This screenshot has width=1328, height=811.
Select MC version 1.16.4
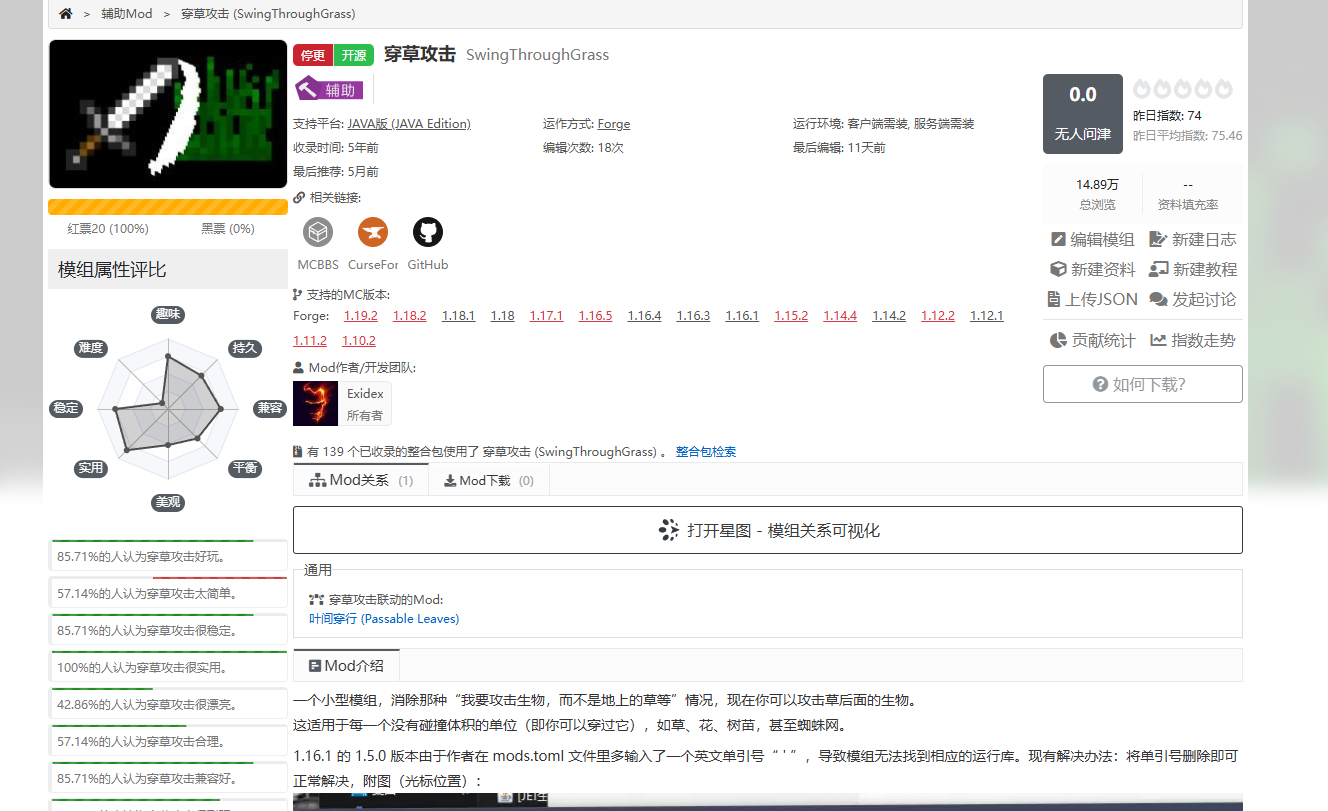(x=644, y=316)
